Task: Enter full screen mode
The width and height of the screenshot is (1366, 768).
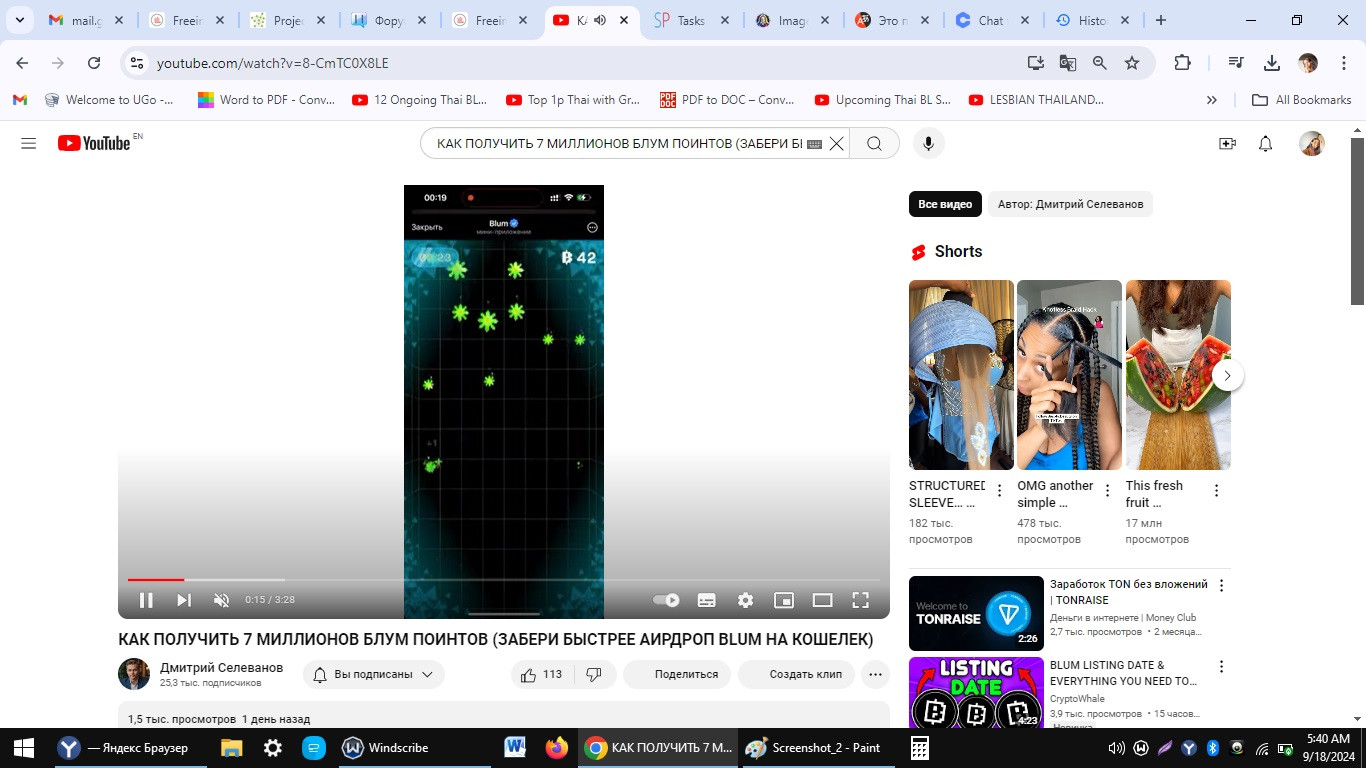Action: pos(860,600)
